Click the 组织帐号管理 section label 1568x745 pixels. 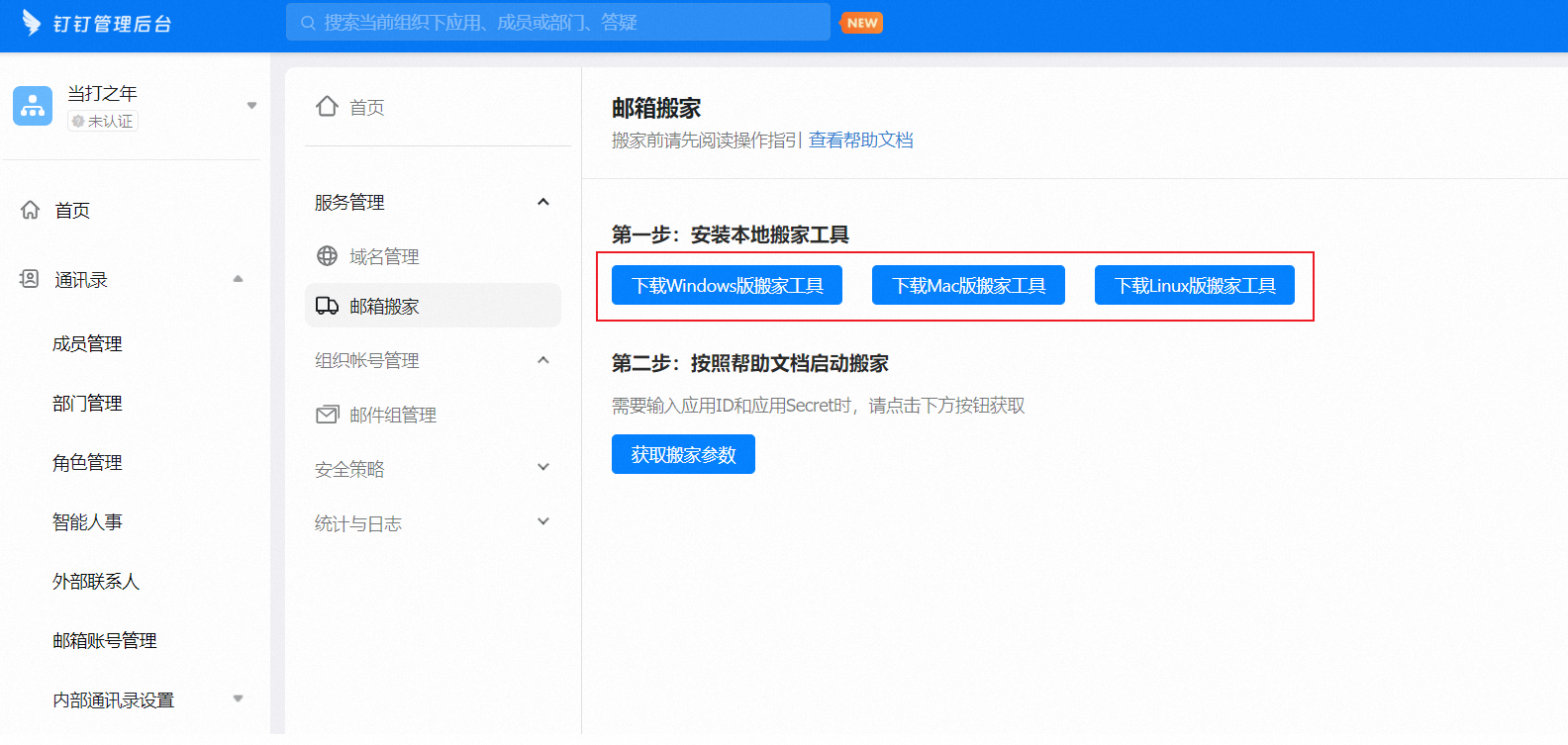pyautogui.click(x=367, y=360)
